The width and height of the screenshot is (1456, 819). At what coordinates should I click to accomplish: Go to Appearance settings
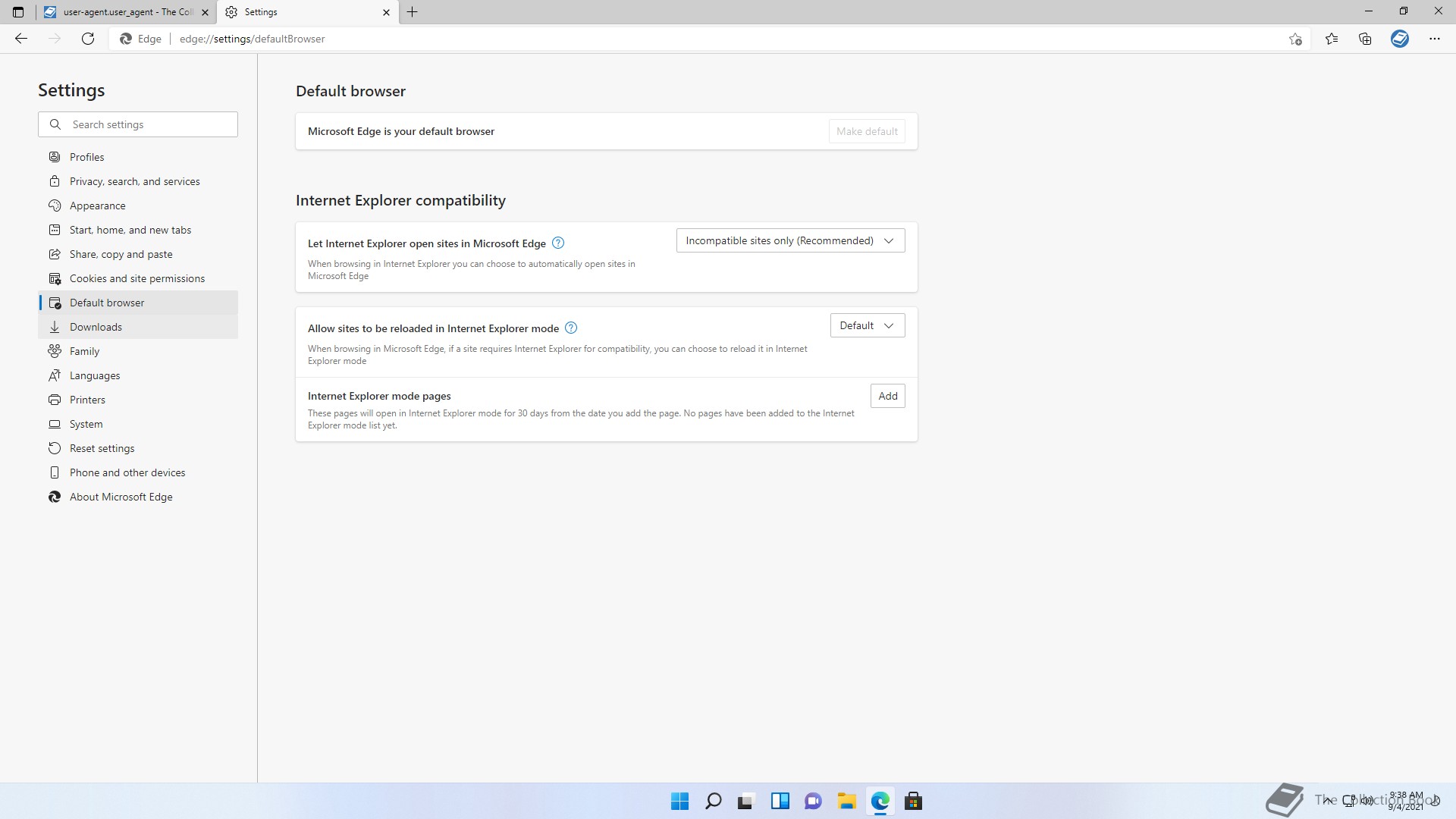tap(138, 206)
